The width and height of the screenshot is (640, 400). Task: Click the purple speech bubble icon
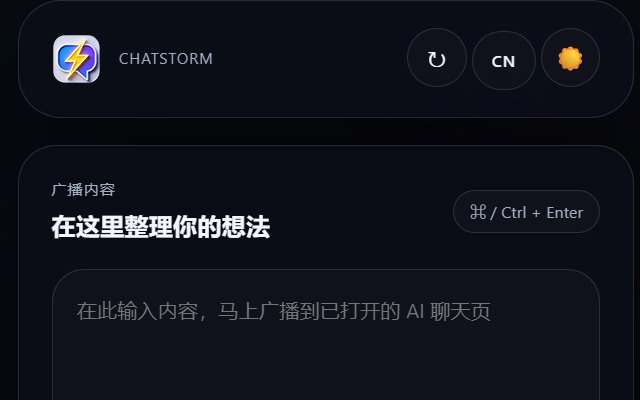76,59
